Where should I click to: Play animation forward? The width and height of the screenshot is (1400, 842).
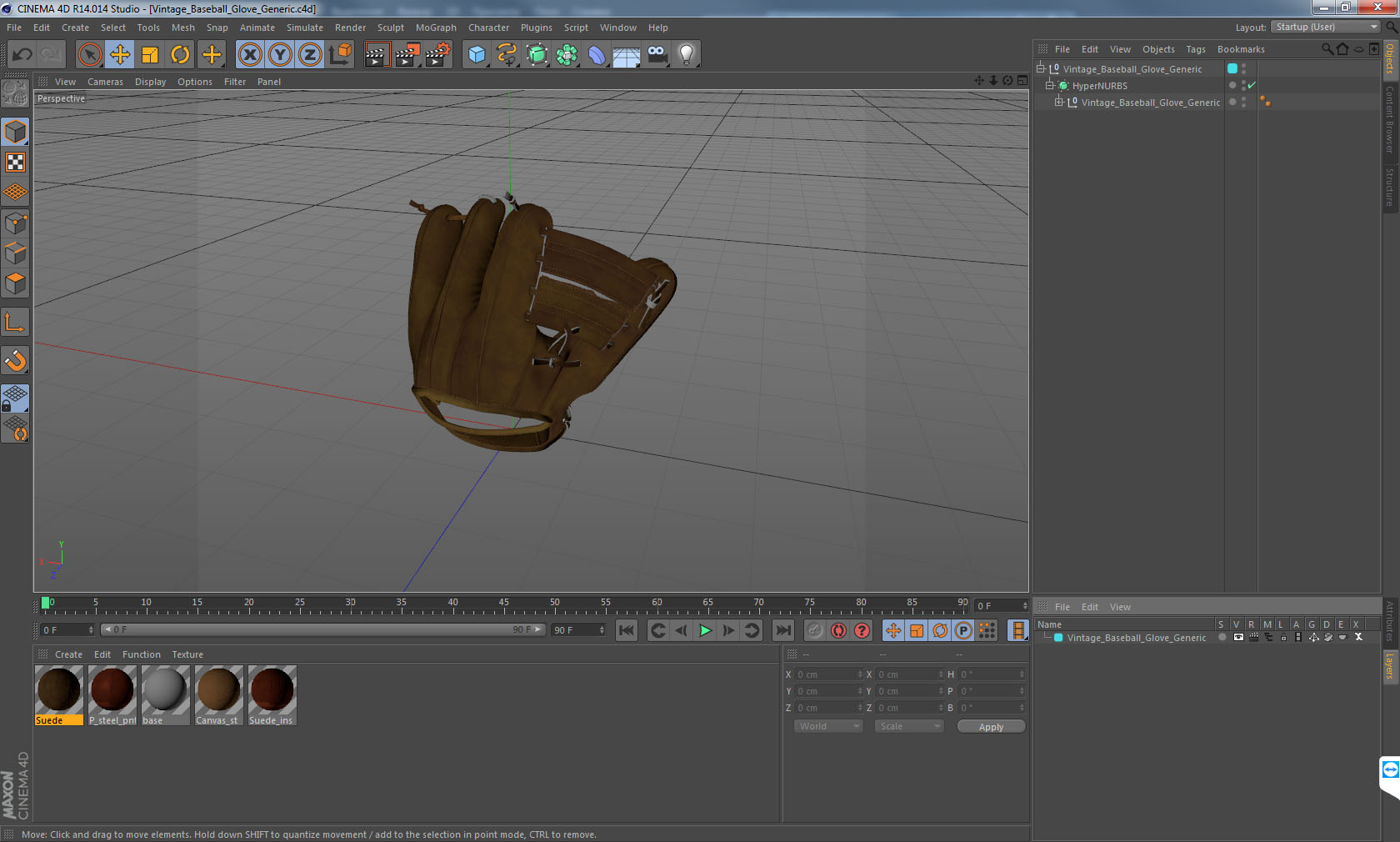[x=705, y=630]
